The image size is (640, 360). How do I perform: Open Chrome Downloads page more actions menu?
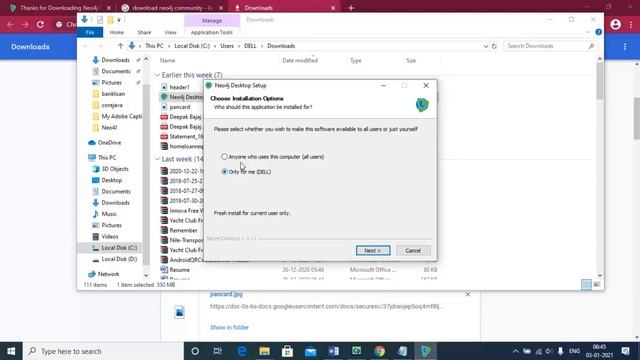[x=625, y=47]
